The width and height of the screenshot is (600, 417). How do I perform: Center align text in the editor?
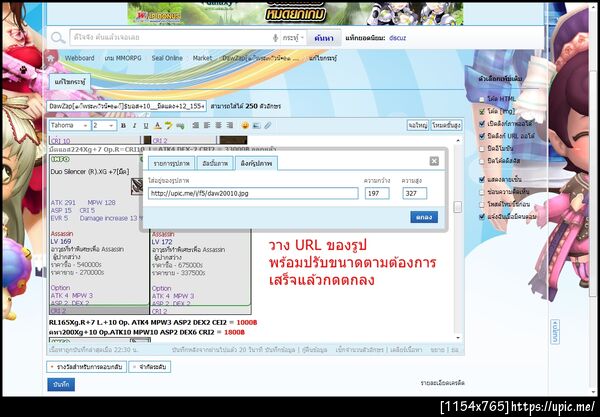(218, 125)
